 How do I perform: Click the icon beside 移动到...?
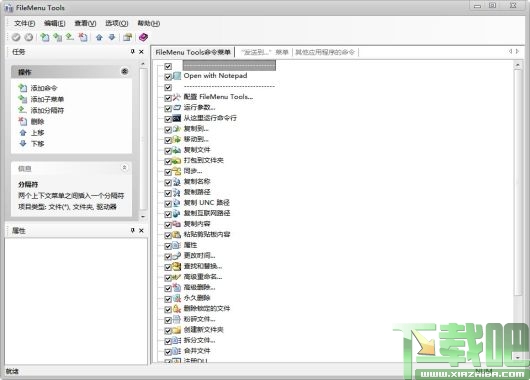point(177,139)
